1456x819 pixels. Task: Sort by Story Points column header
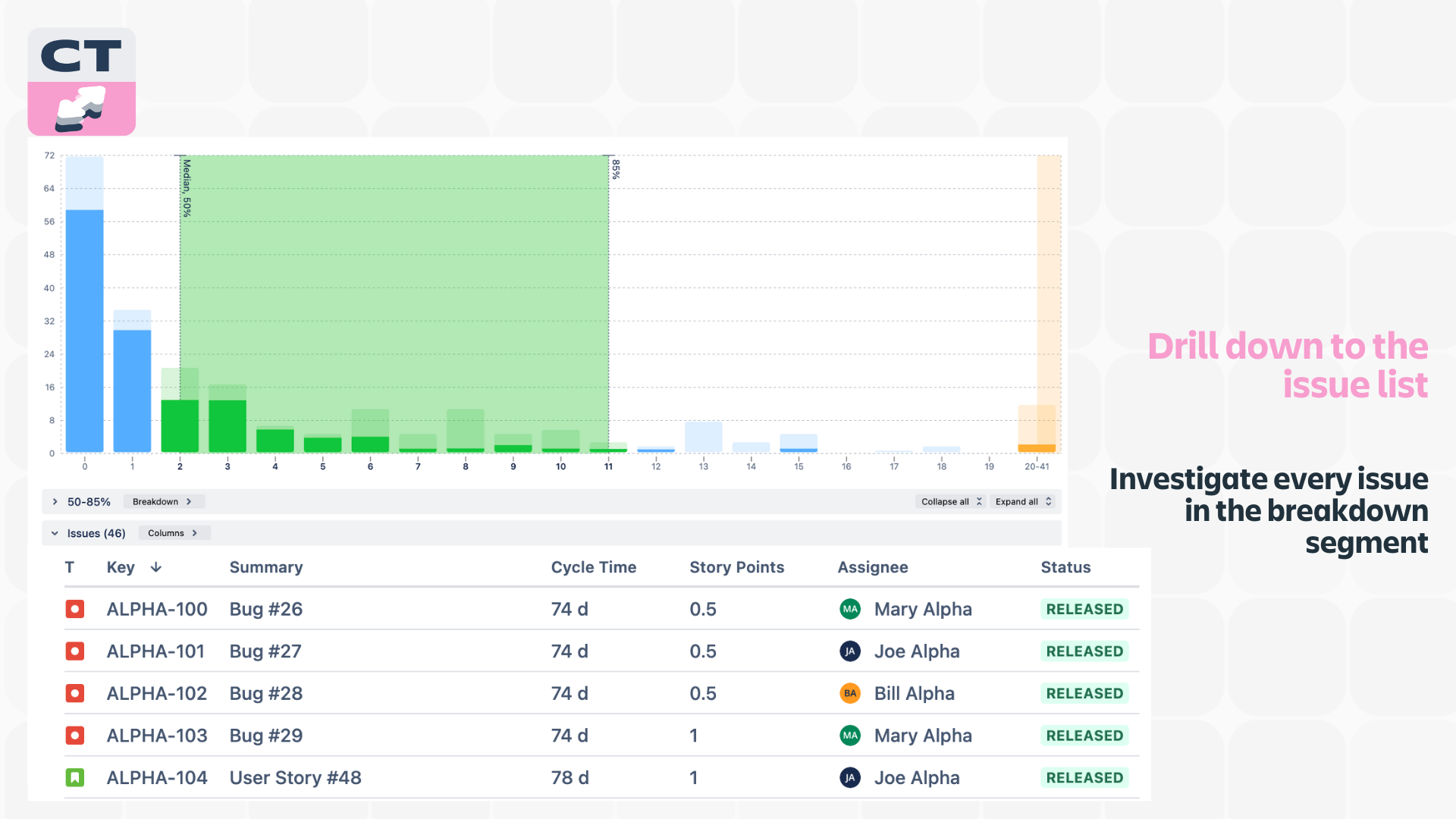pos(737,567)
